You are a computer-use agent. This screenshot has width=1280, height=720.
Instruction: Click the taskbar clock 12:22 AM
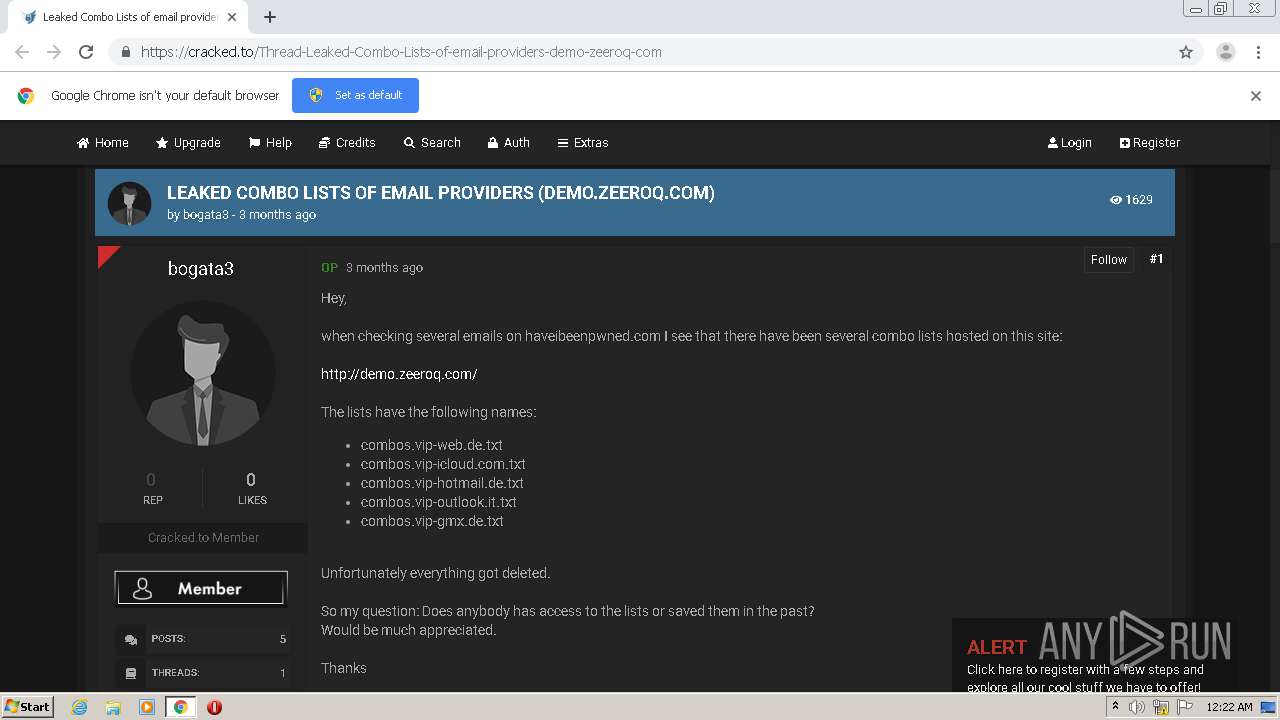pyautogui.click(x=1229, y=707)
